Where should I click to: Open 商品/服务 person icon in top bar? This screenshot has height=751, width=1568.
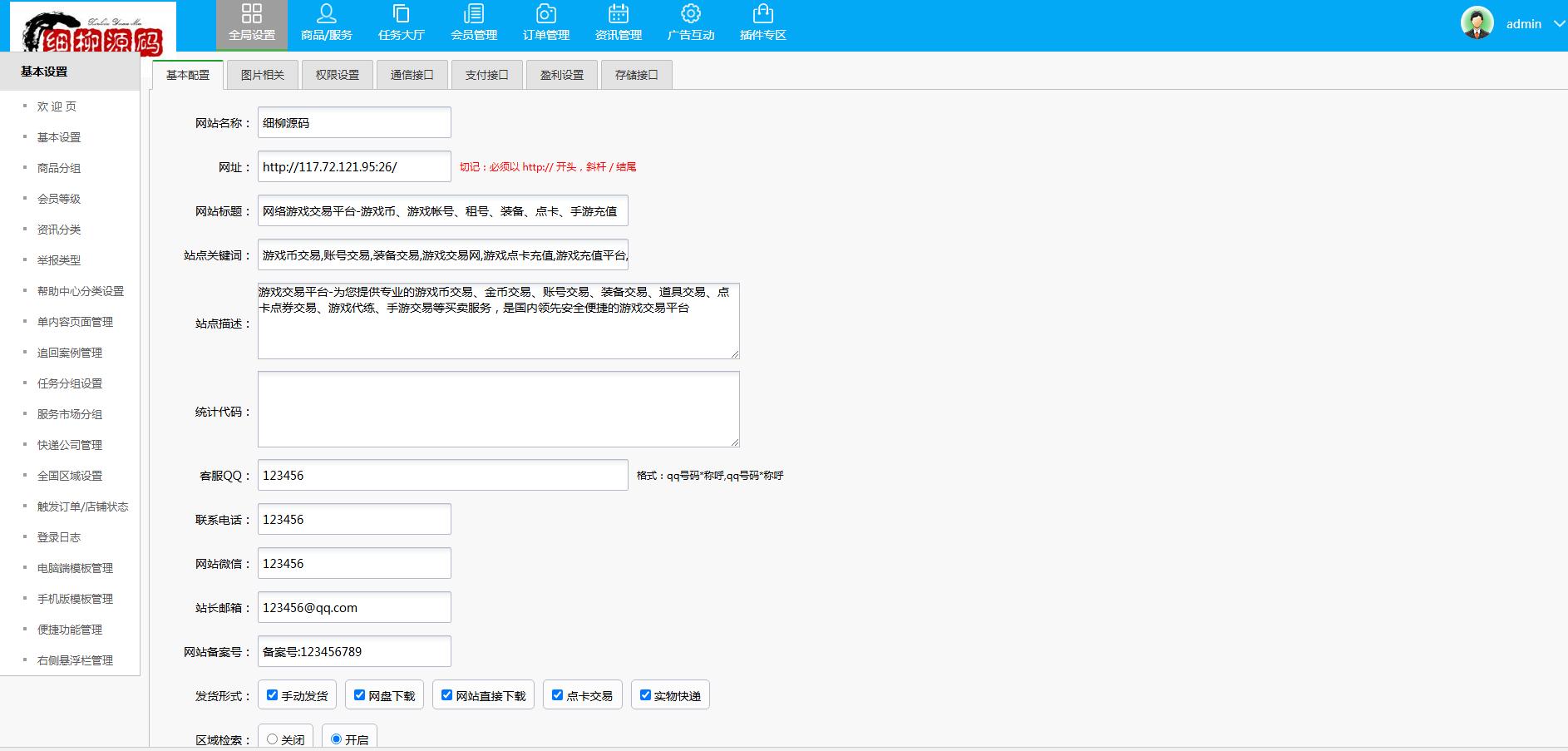click(326, 14)
